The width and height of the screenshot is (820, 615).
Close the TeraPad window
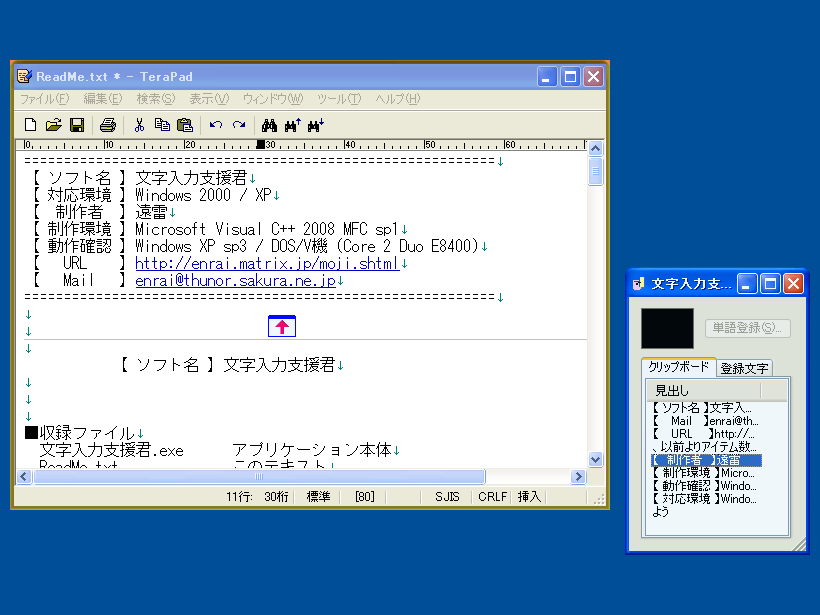coord(593,77)
